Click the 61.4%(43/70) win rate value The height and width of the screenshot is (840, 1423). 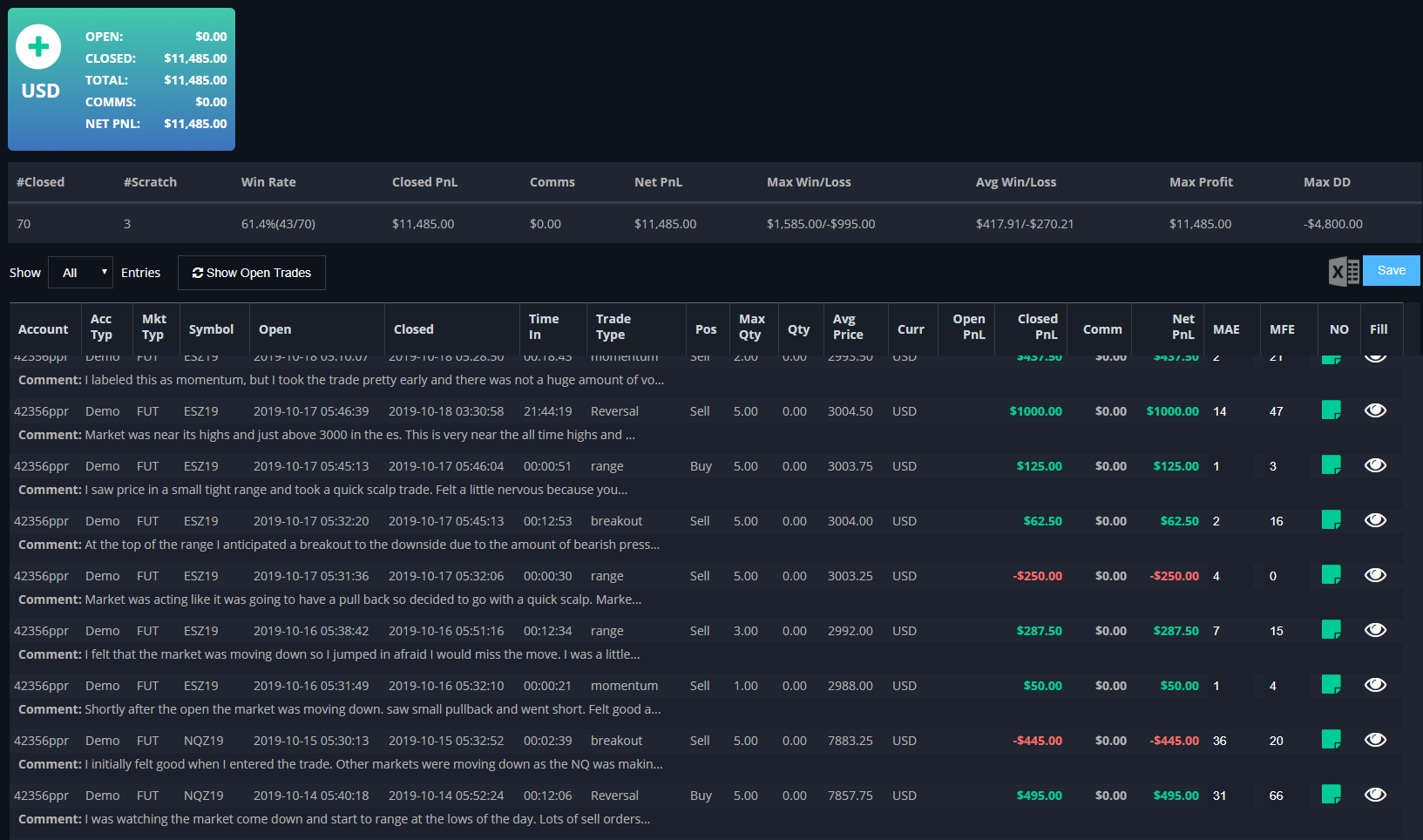278,224
